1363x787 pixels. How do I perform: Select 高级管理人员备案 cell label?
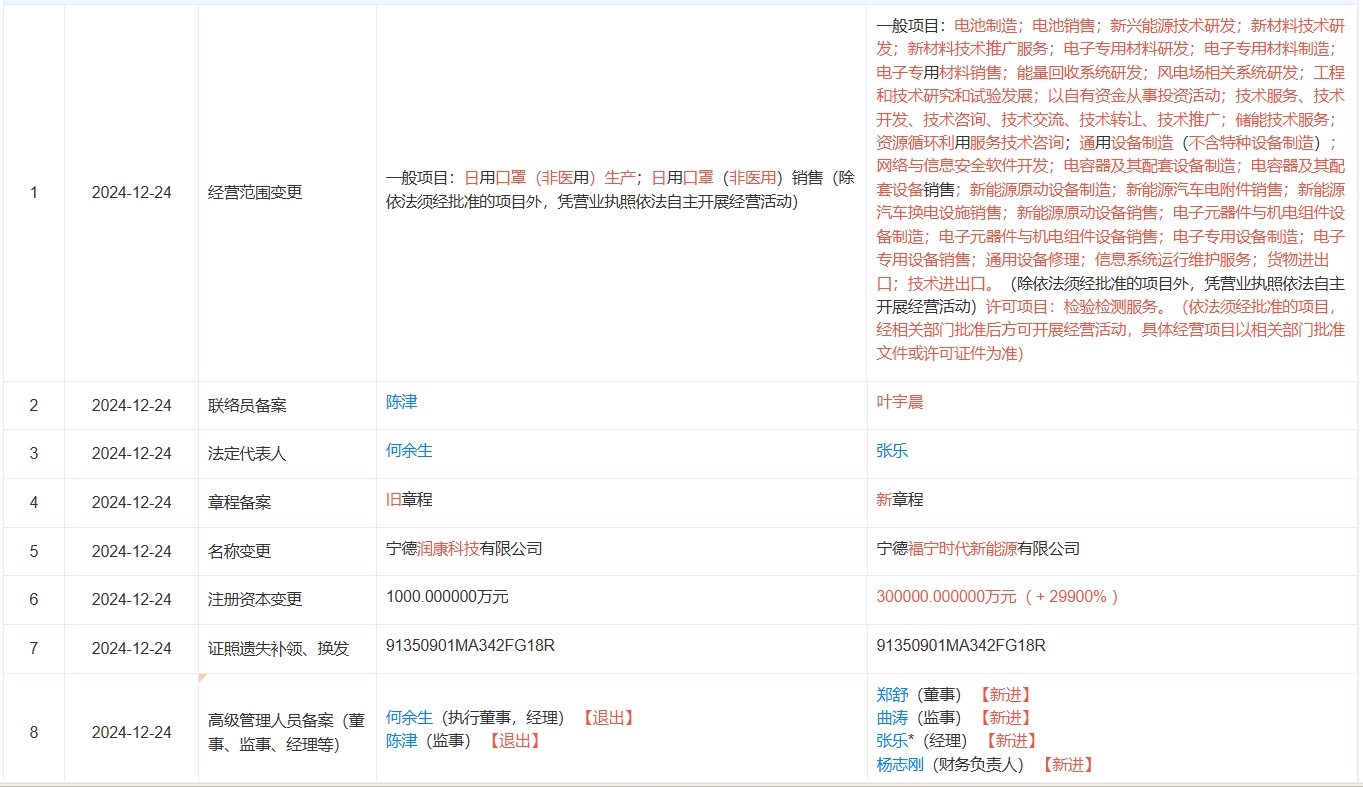click(285, 733)
